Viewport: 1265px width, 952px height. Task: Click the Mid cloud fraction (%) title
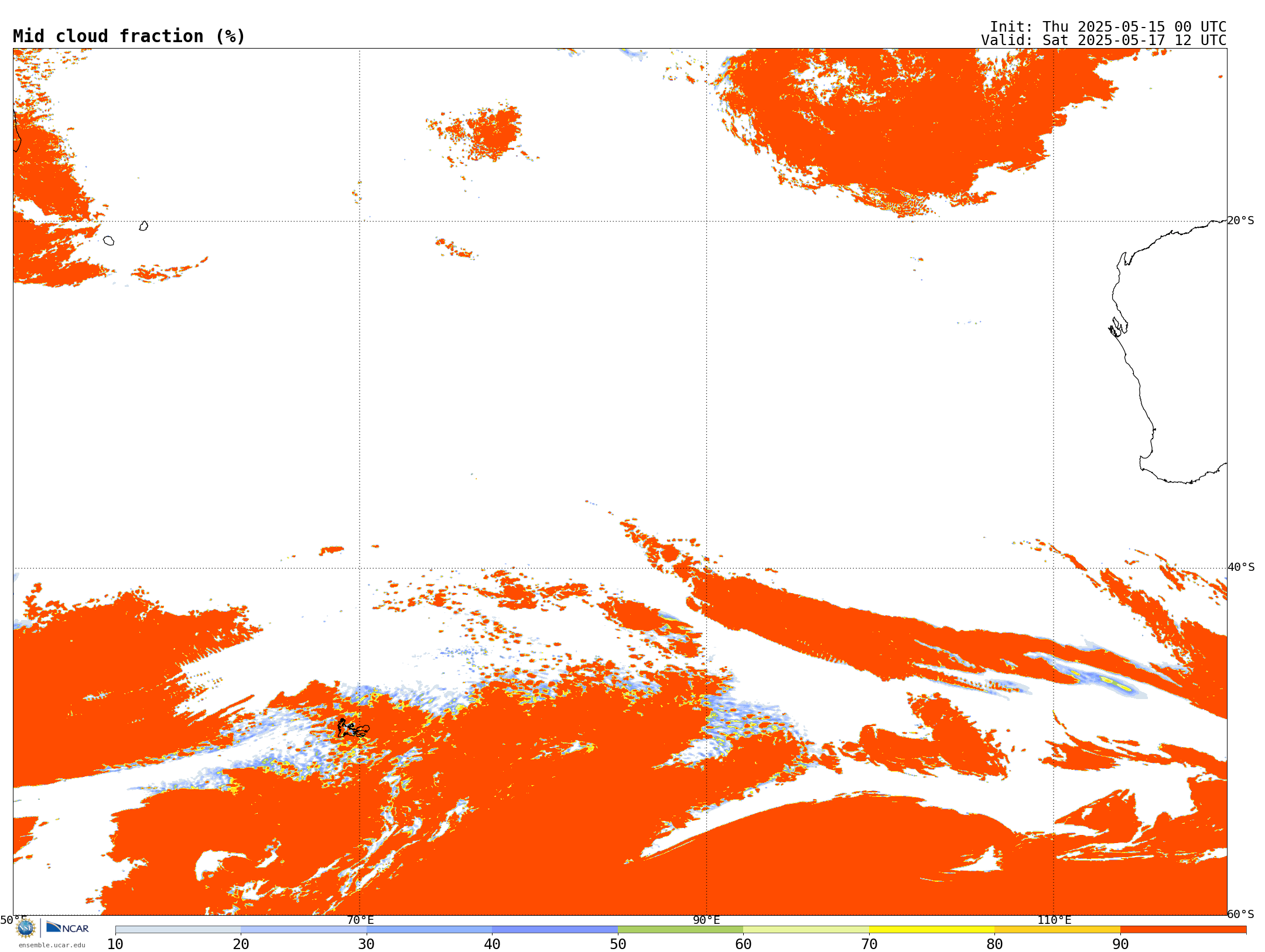click(129, 36)
